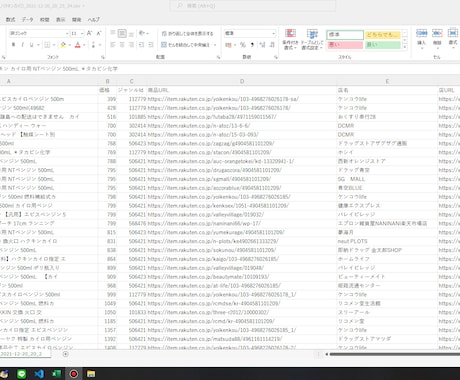
Task: Open Conditional Formatting (条件付き書式)
Action: 290,39
